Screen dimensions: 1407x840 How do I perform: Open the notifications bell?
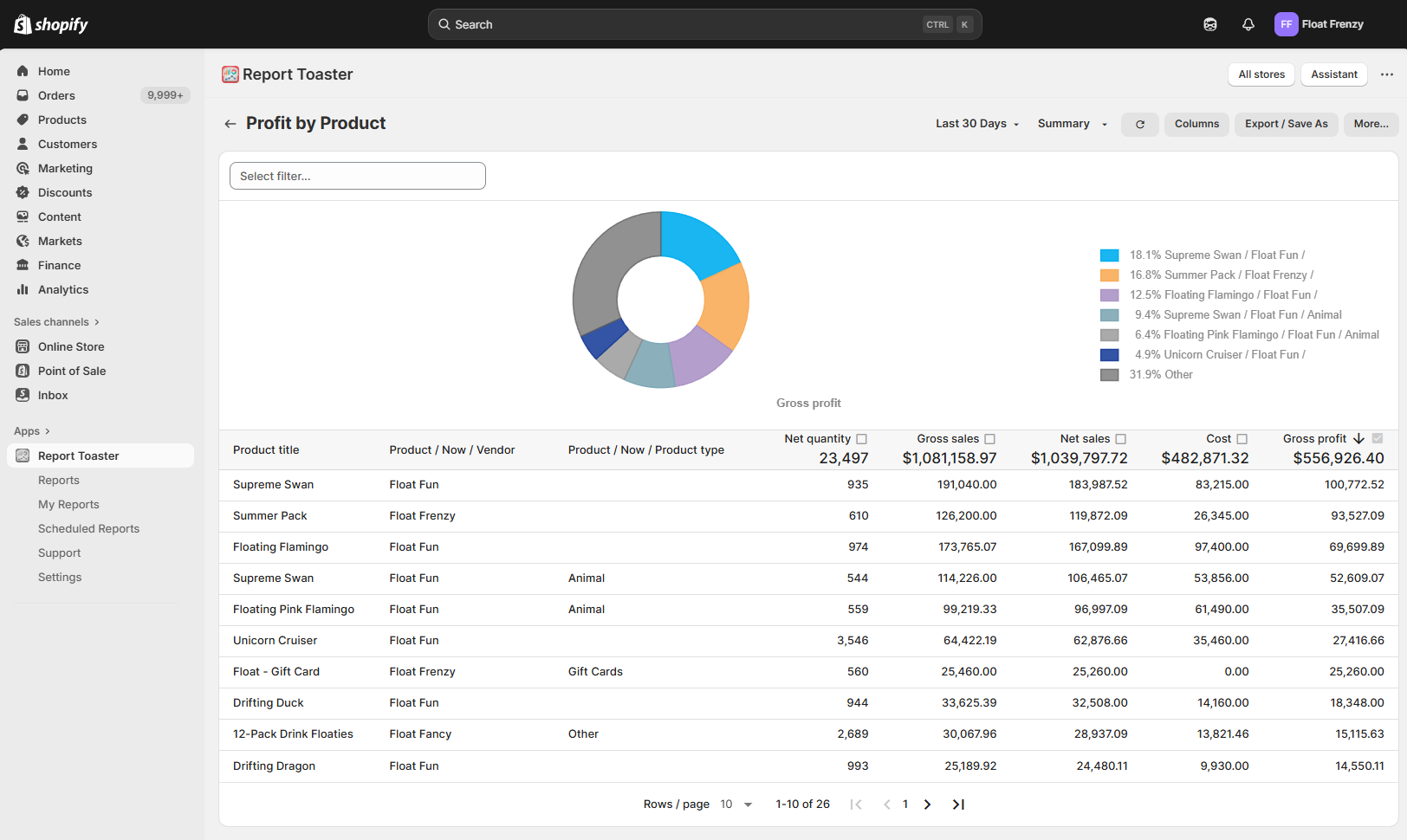pos(1248,24)
